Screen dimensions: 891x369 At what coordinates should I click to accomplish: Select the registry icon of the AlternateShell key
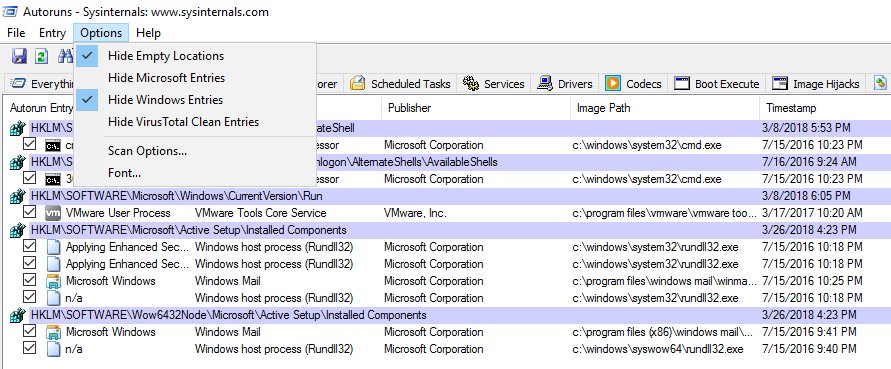(18, 128)
